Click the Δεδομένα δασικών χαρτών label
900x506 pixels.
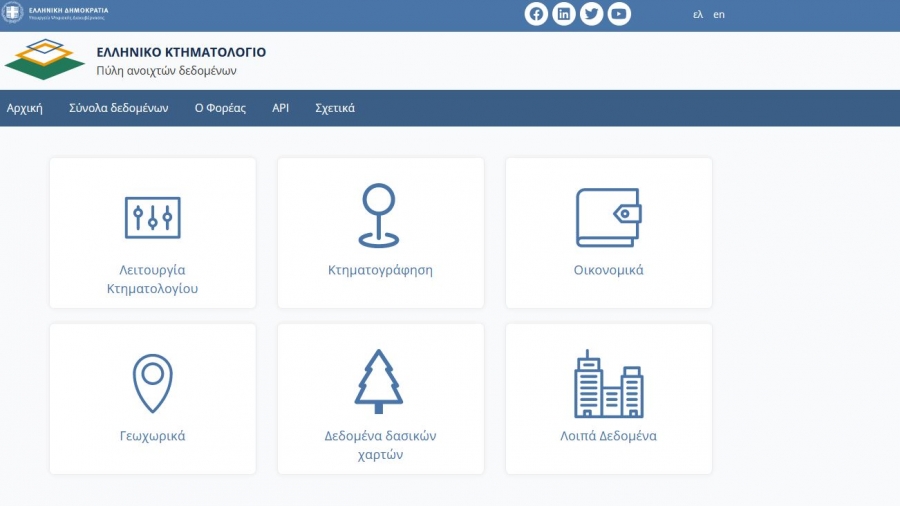tap(380, 445)
